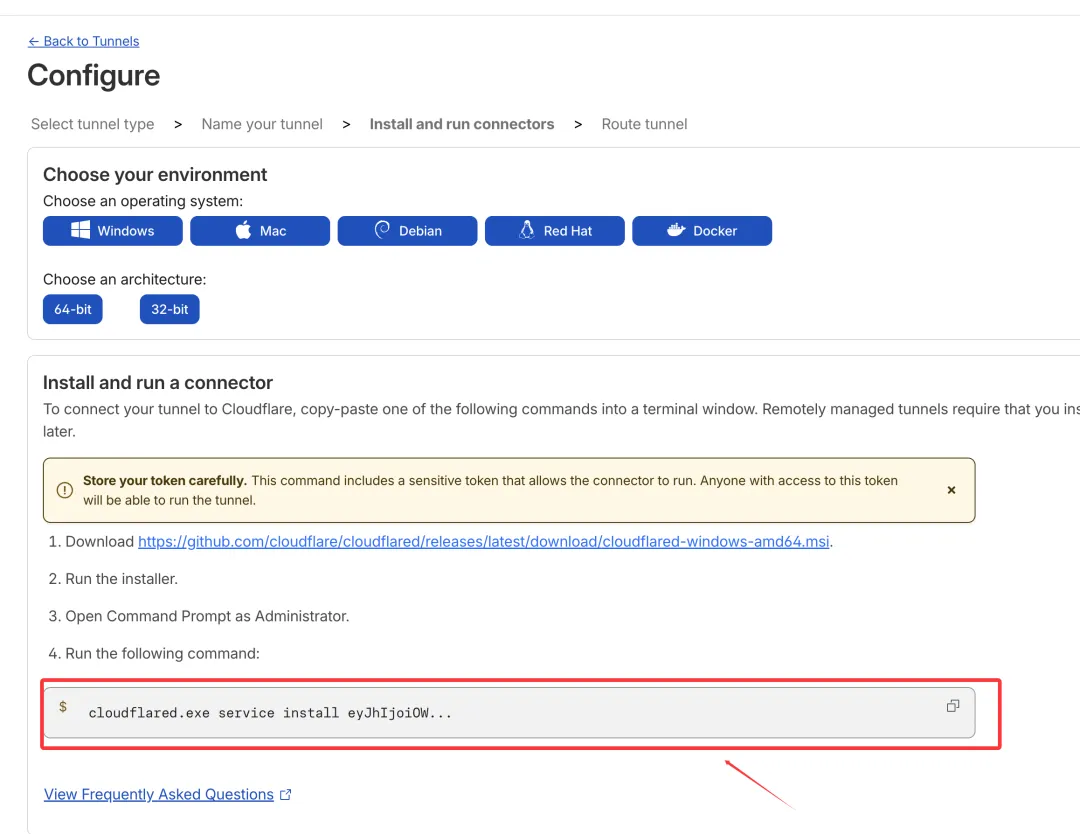Image resolution: width=1080 pixels, height=834 pixels.
Task: Click 'Open Command Prompt as Administrator.' step
Action: [207, 616]
